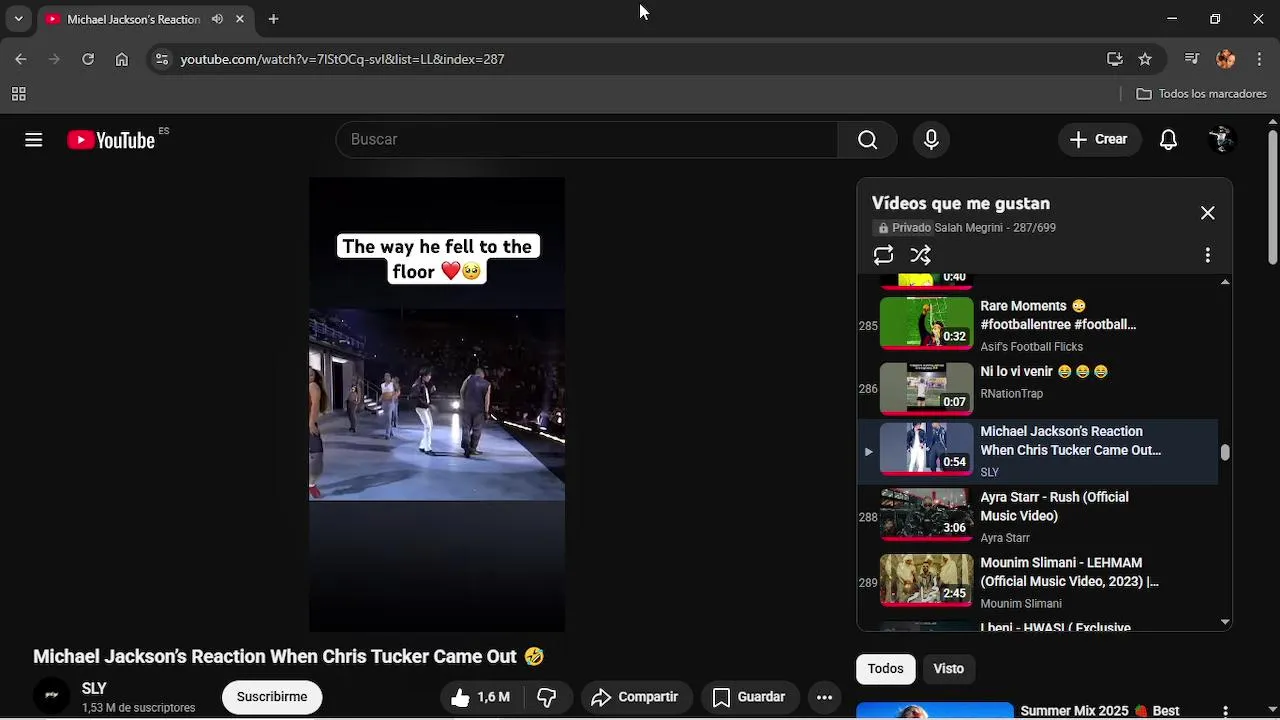Select the Visto filter chip
The image size is (1280, 720).
pos(948,669)
